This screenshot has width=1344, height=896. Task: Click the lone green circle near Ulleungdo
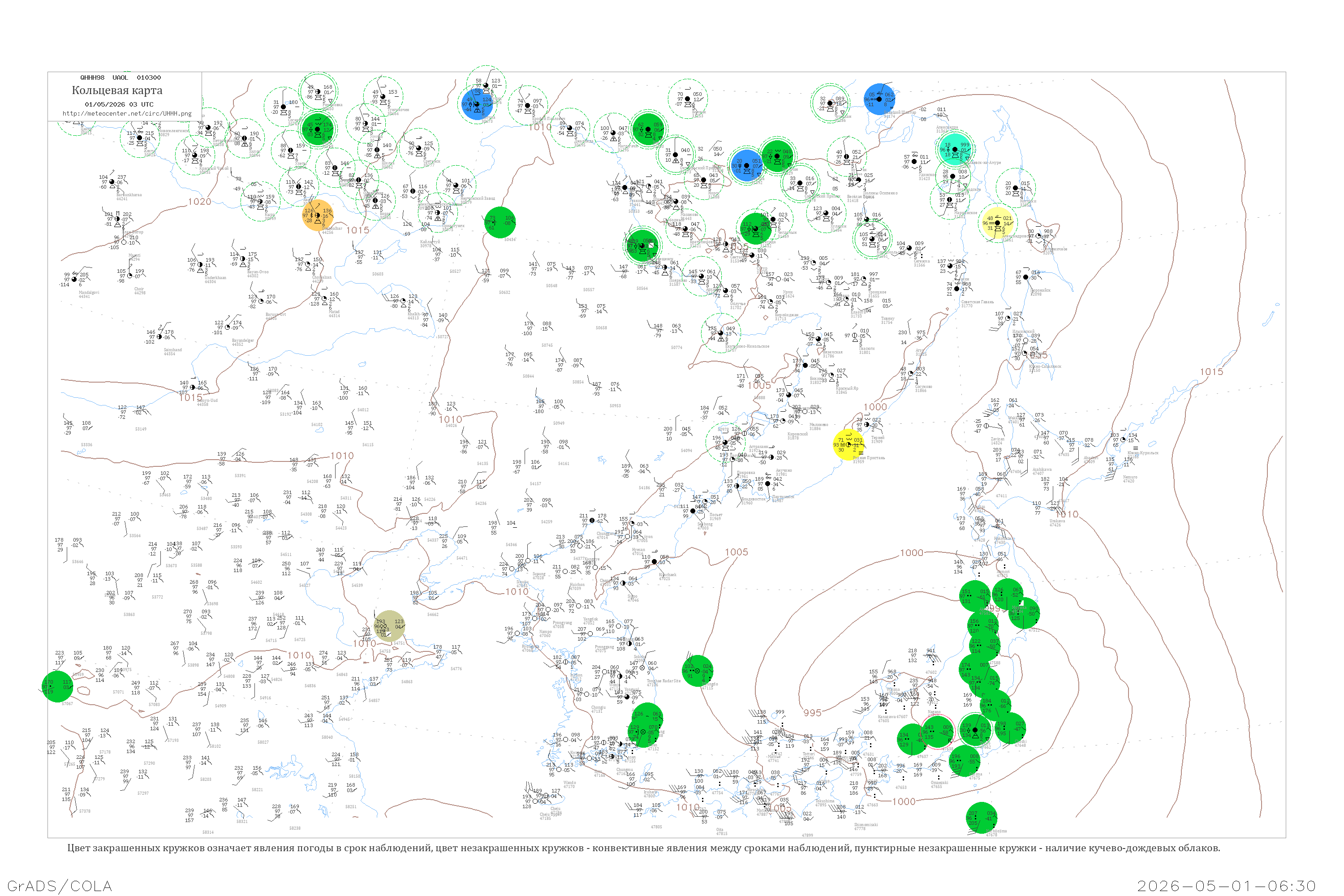point(698,671)
